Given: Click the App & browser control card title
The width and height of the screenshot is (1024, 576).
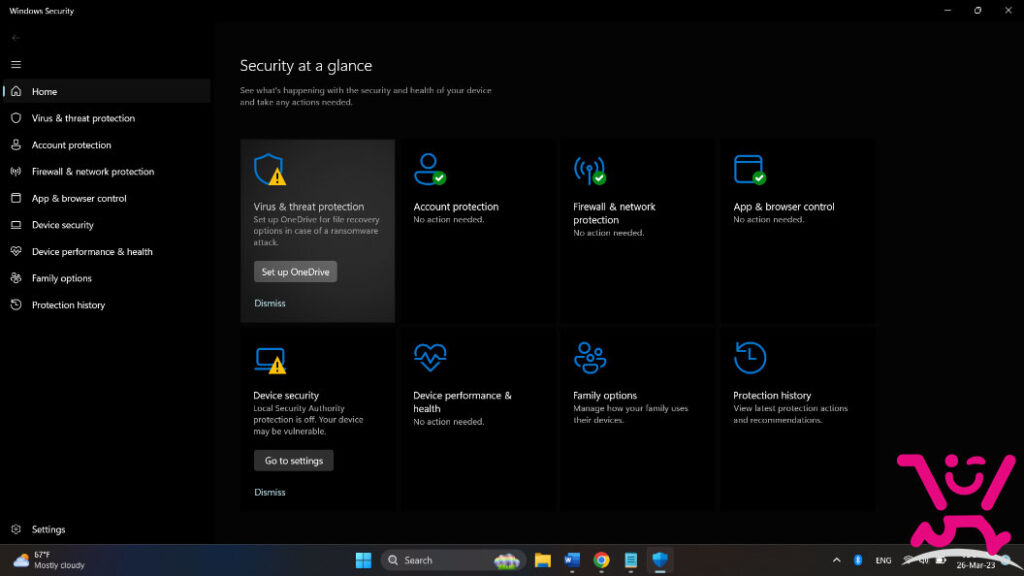Looking at the screenshot, I should (784, 206).
